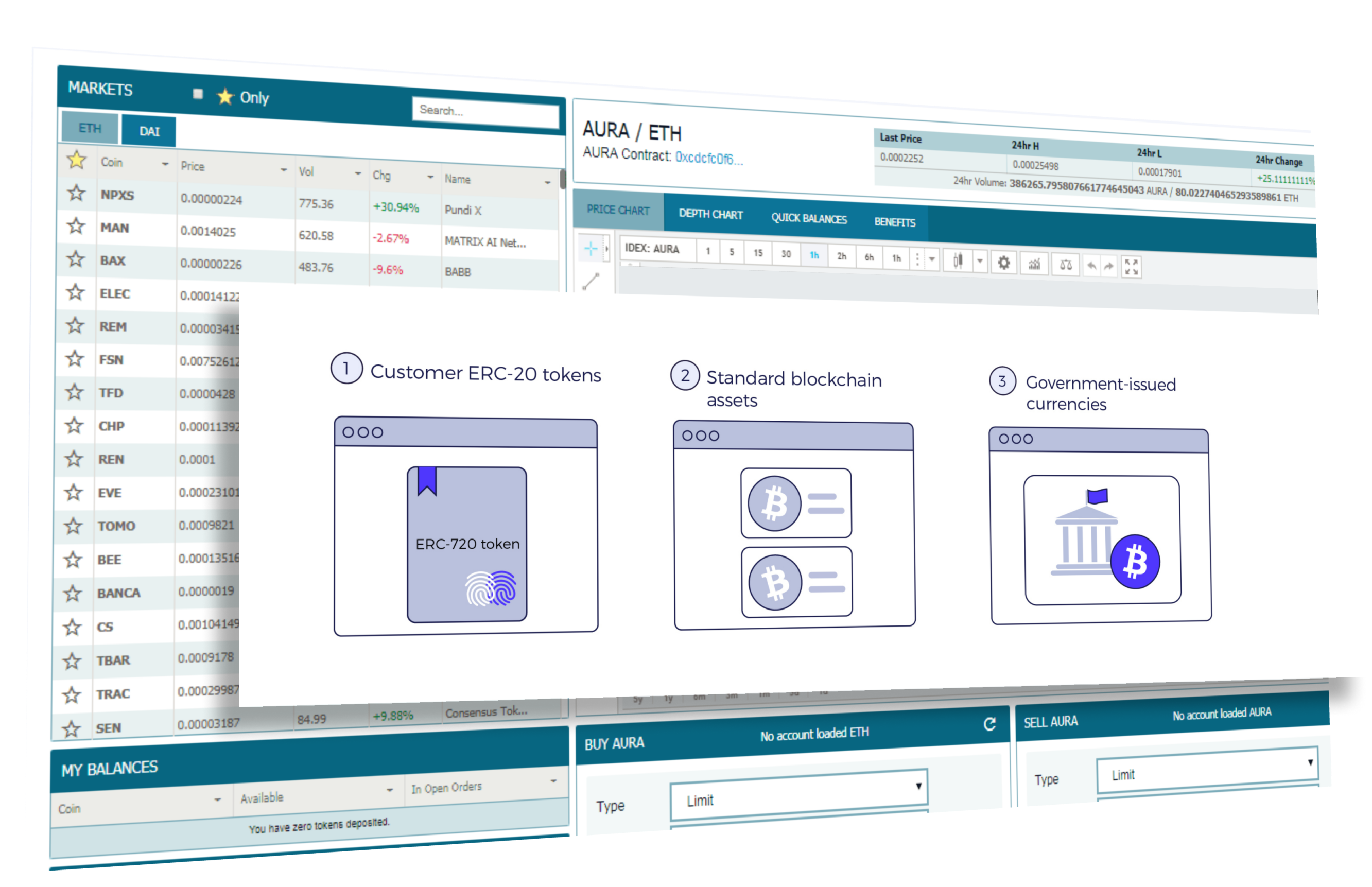Open chart settings gear
1372x887 pixels.
1003,263
